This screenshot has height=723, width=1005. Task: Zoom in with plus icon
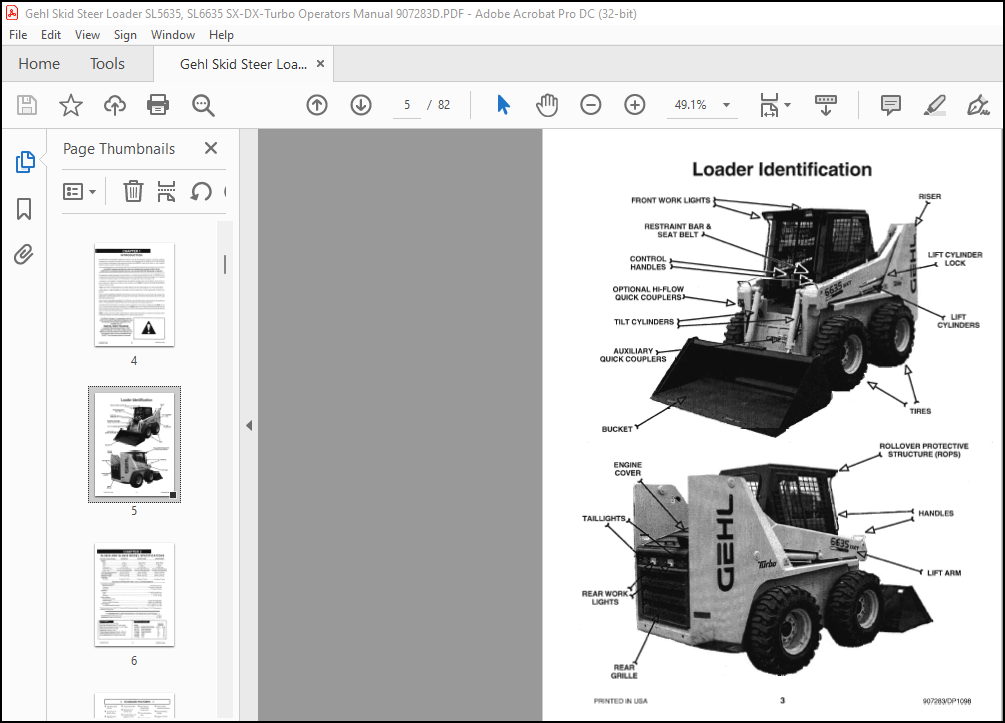635,105
